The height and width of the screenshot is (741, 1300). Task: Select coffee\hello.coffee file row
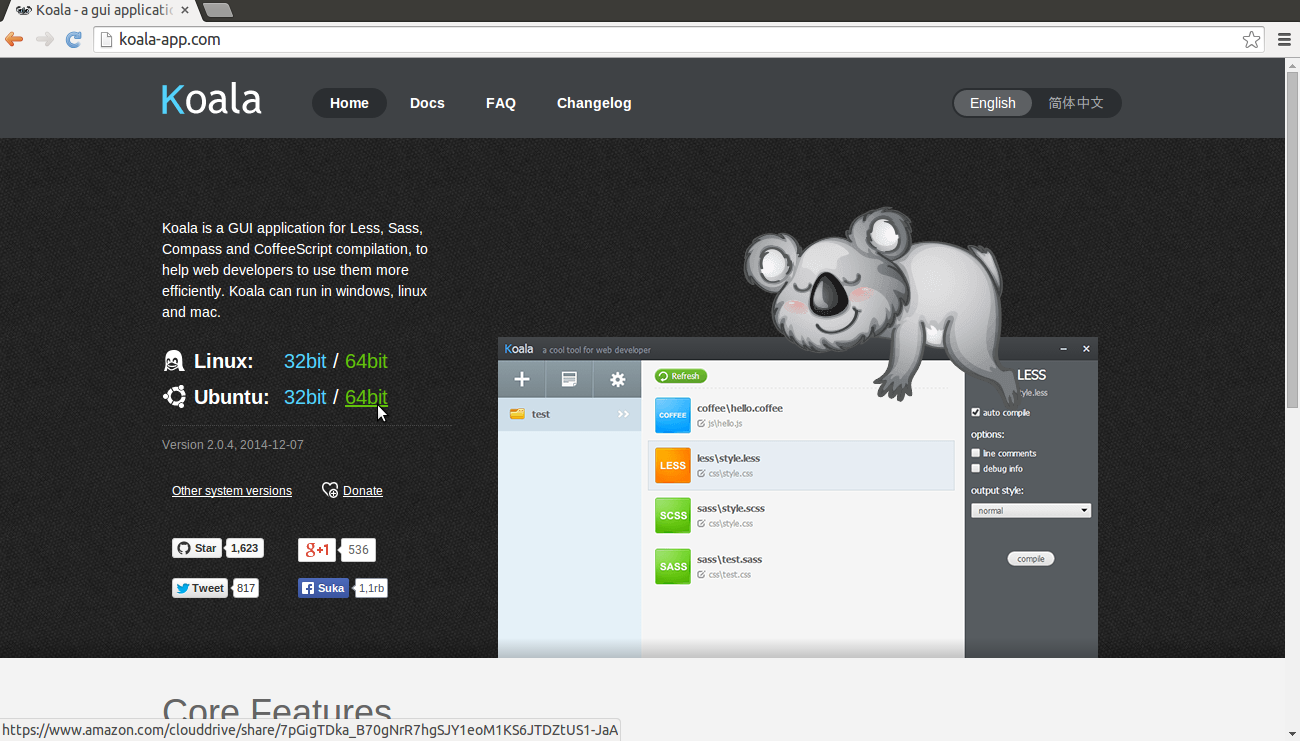tap(801, 415)
